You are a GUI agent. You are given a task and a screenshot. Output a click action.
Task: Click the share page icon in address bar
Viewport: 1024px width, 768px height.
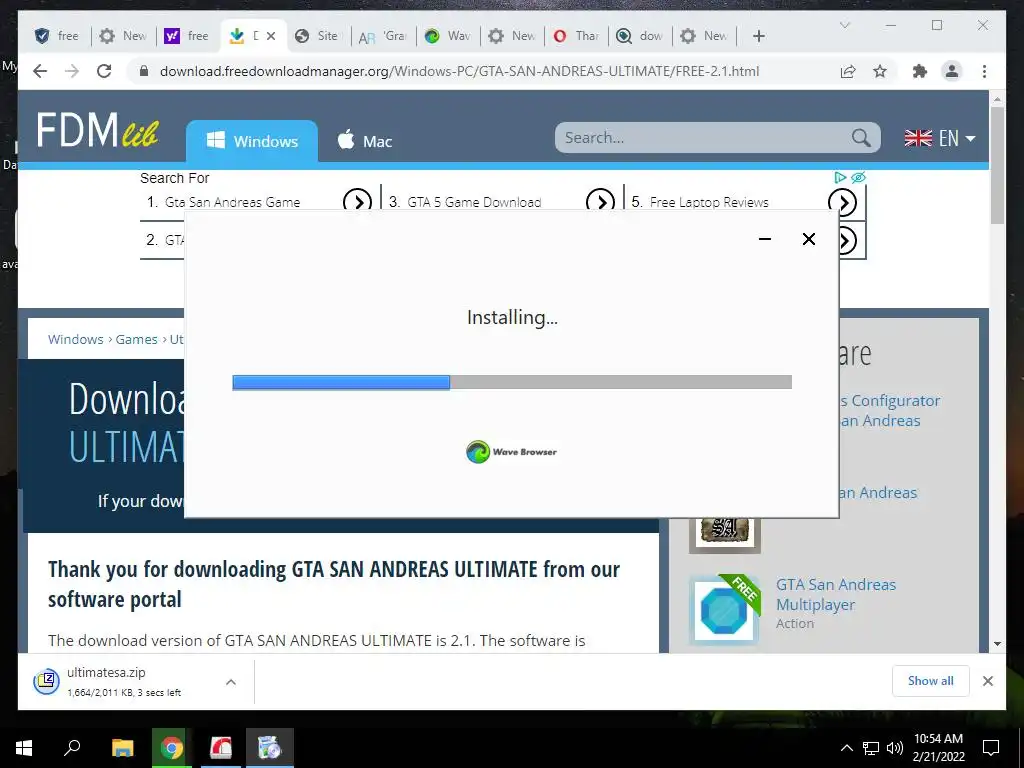coord(848,71)
